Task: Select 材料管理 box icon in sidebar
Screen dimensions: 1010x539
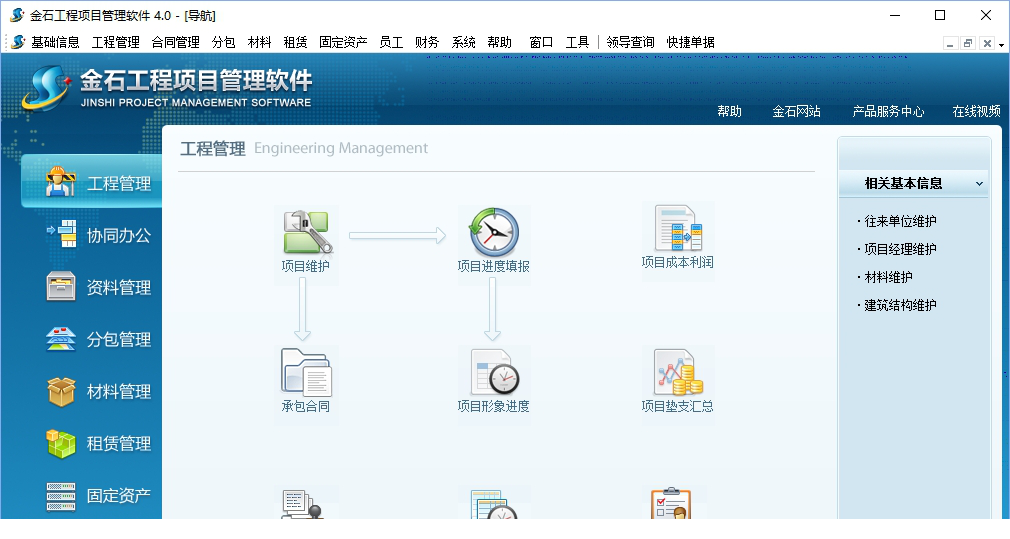Action: click(61, 391)
